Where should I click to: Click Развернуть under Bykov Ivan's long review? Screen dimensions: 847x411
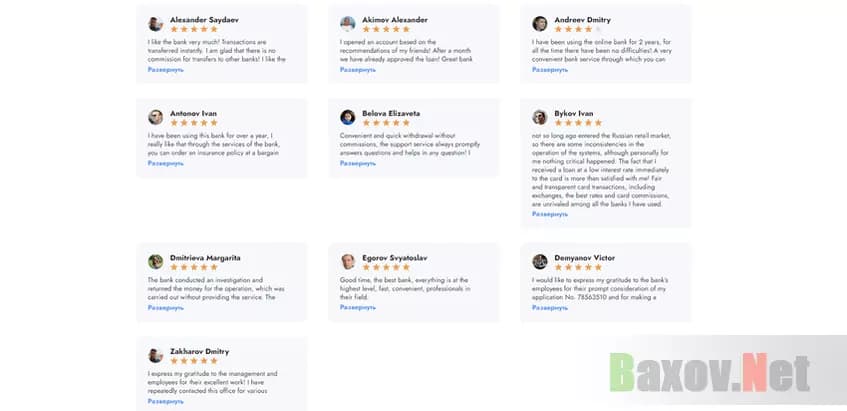point(550,214)
